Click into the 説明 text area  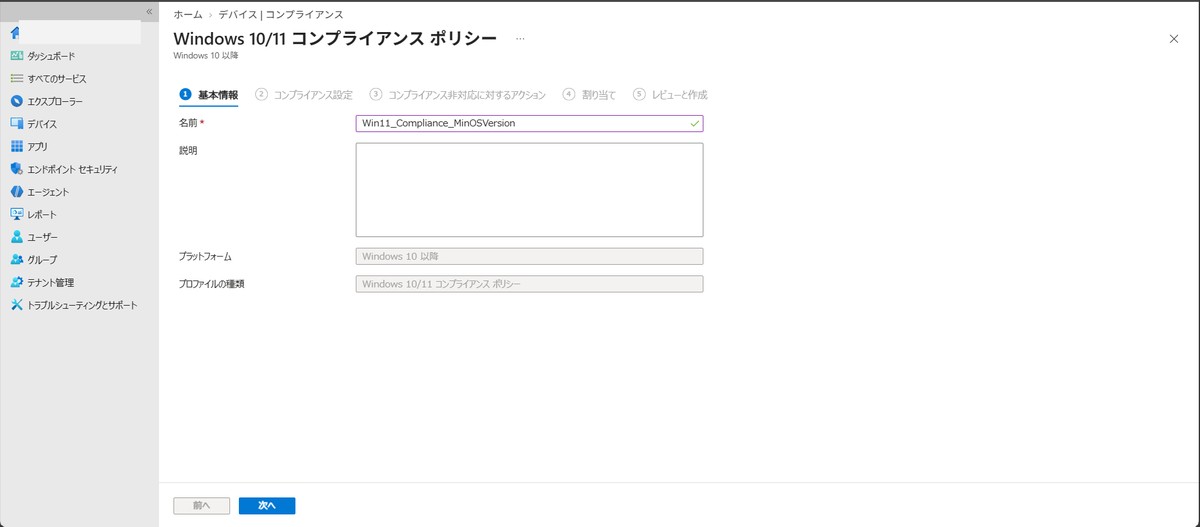point(529,190)
